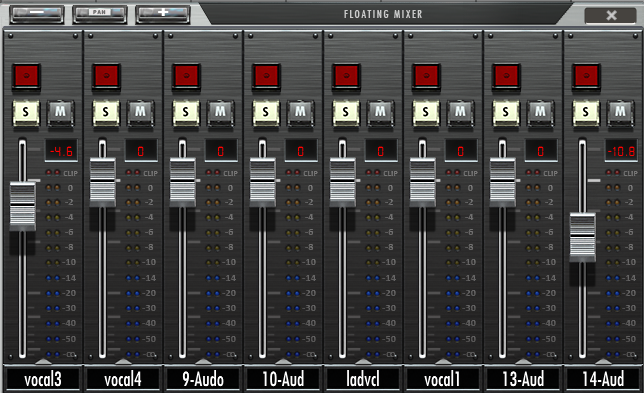Expand the triangle above vocal3 label
This screenshot has height=393, width=644.
(43, 361)
